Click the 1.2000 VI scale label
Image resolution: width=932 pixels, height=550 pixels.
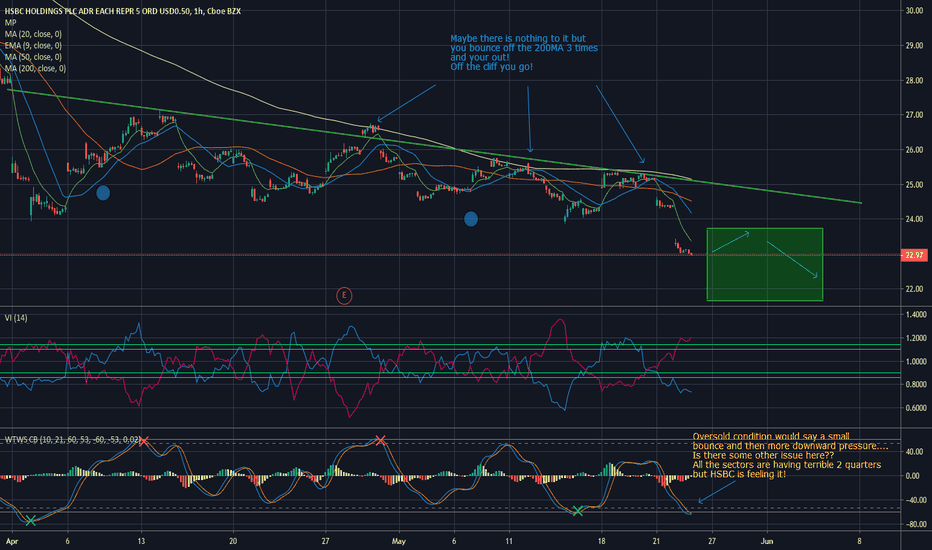point(915,338)
